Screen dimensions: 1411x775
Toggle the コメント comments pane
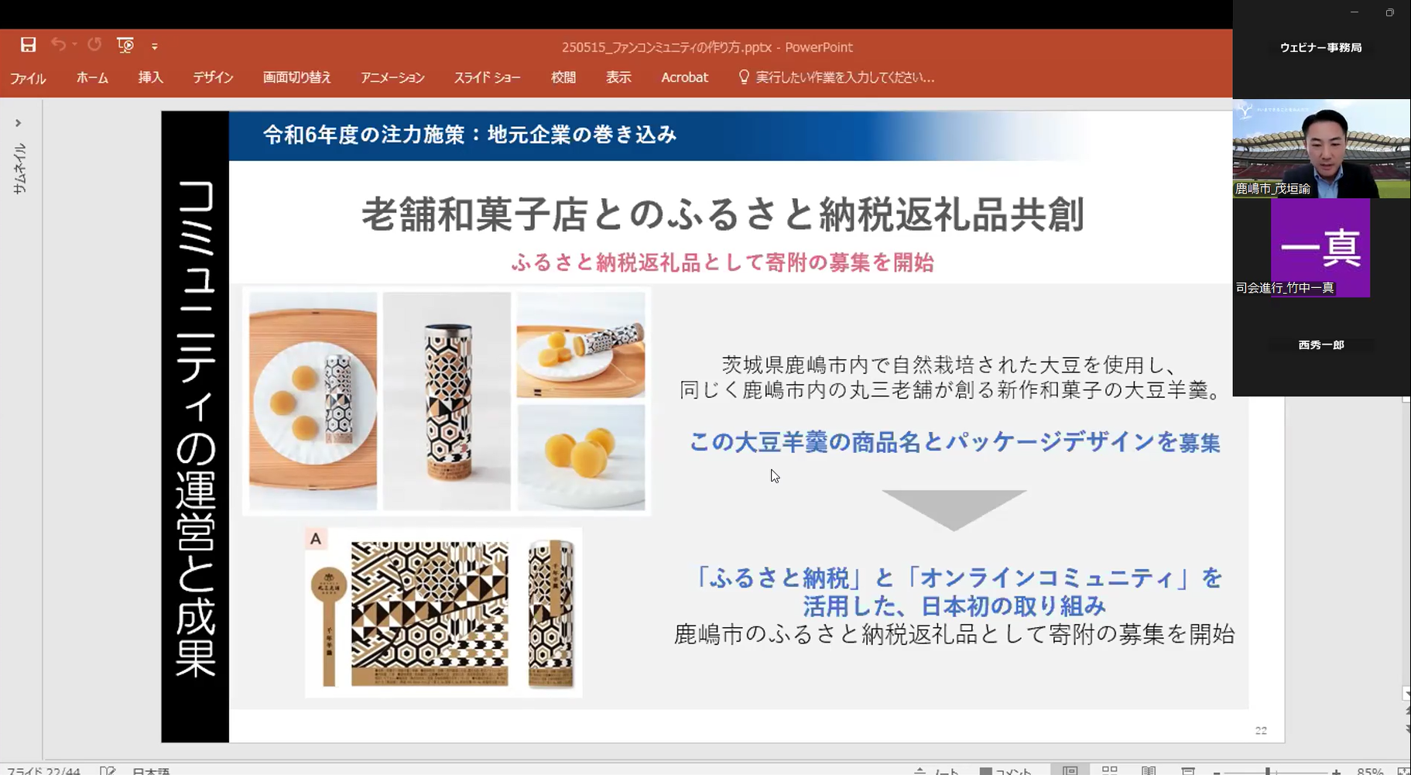(1006, 771)
